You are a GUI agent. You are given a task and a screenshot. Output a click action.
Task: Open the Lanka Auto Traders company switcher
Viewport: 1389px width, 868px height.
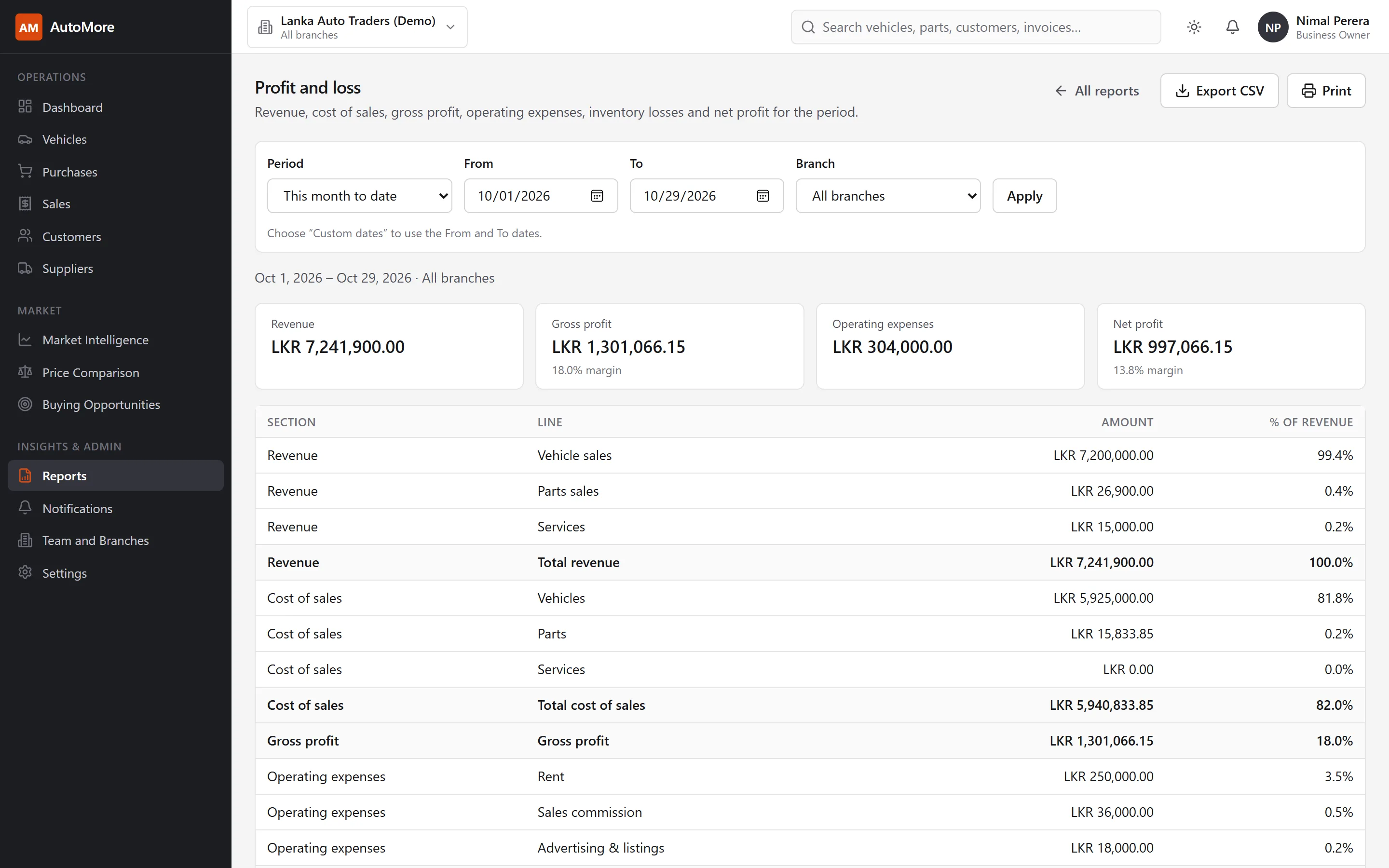click(x=357, y=27)
